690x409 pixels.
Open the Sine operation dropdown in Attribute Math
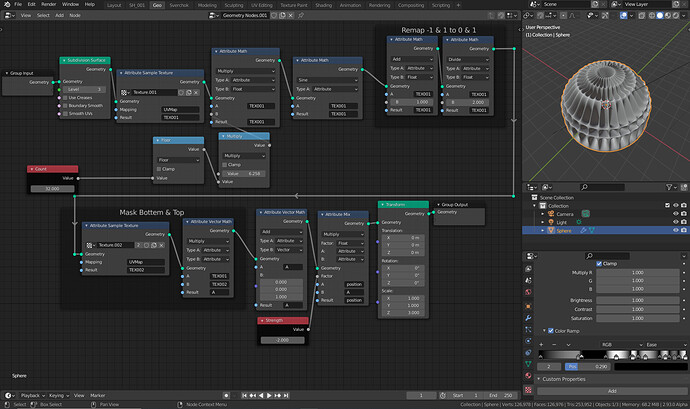327,80
